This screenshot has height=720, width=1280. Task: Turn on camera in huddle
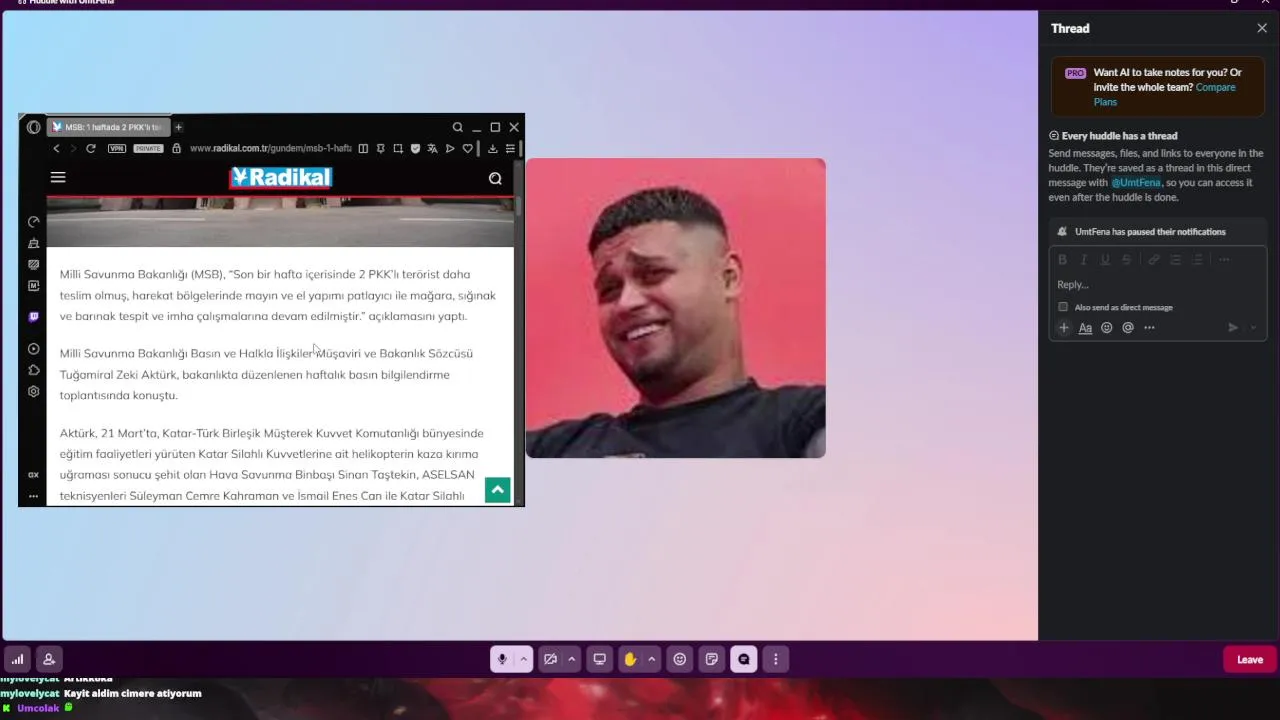550,659
